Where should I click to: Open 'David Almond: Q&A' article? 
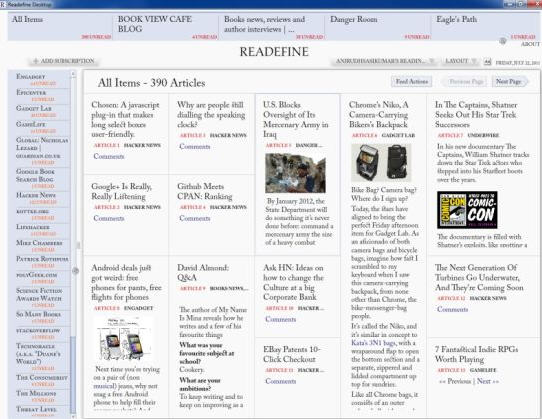pos(203,273)
